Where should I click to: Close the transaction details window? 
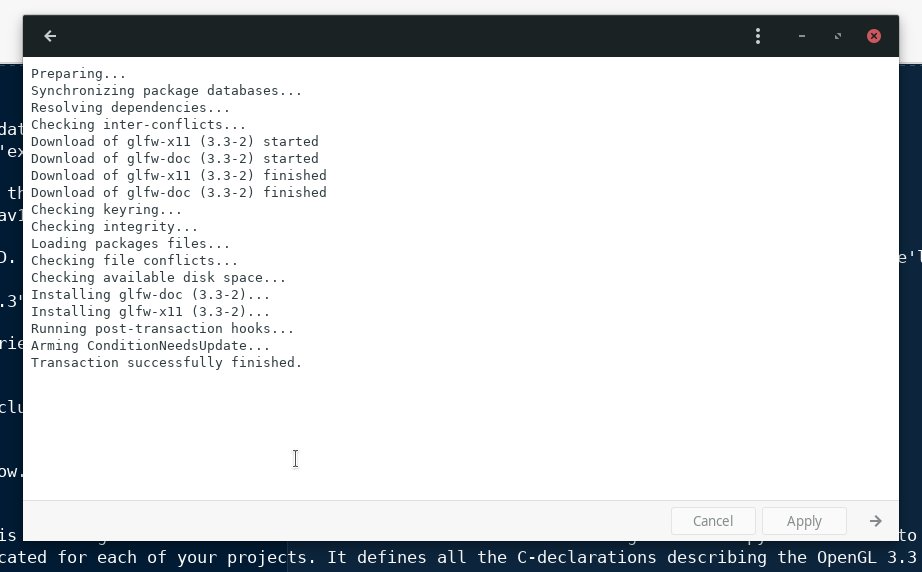[874, 36]
